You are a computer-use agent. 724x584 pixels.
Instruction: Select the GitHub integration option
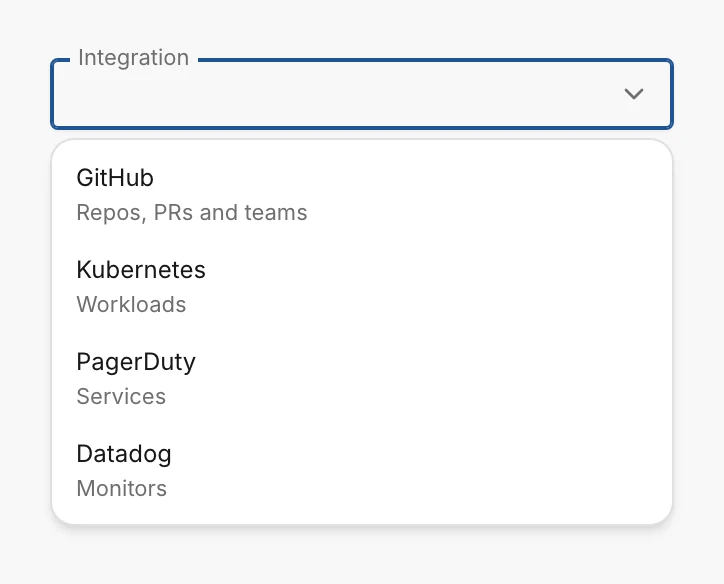click(362, 195)
